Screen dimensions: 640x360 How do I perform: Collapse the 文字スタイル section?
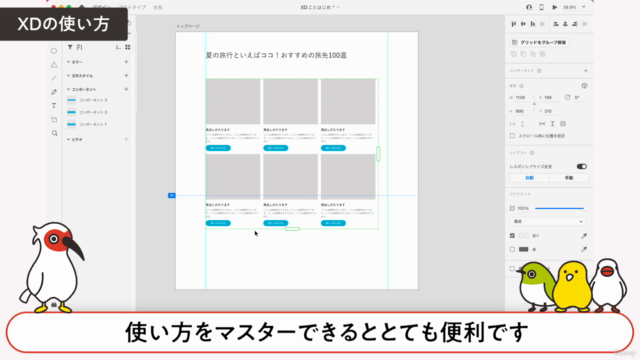[x=69, y=76]
